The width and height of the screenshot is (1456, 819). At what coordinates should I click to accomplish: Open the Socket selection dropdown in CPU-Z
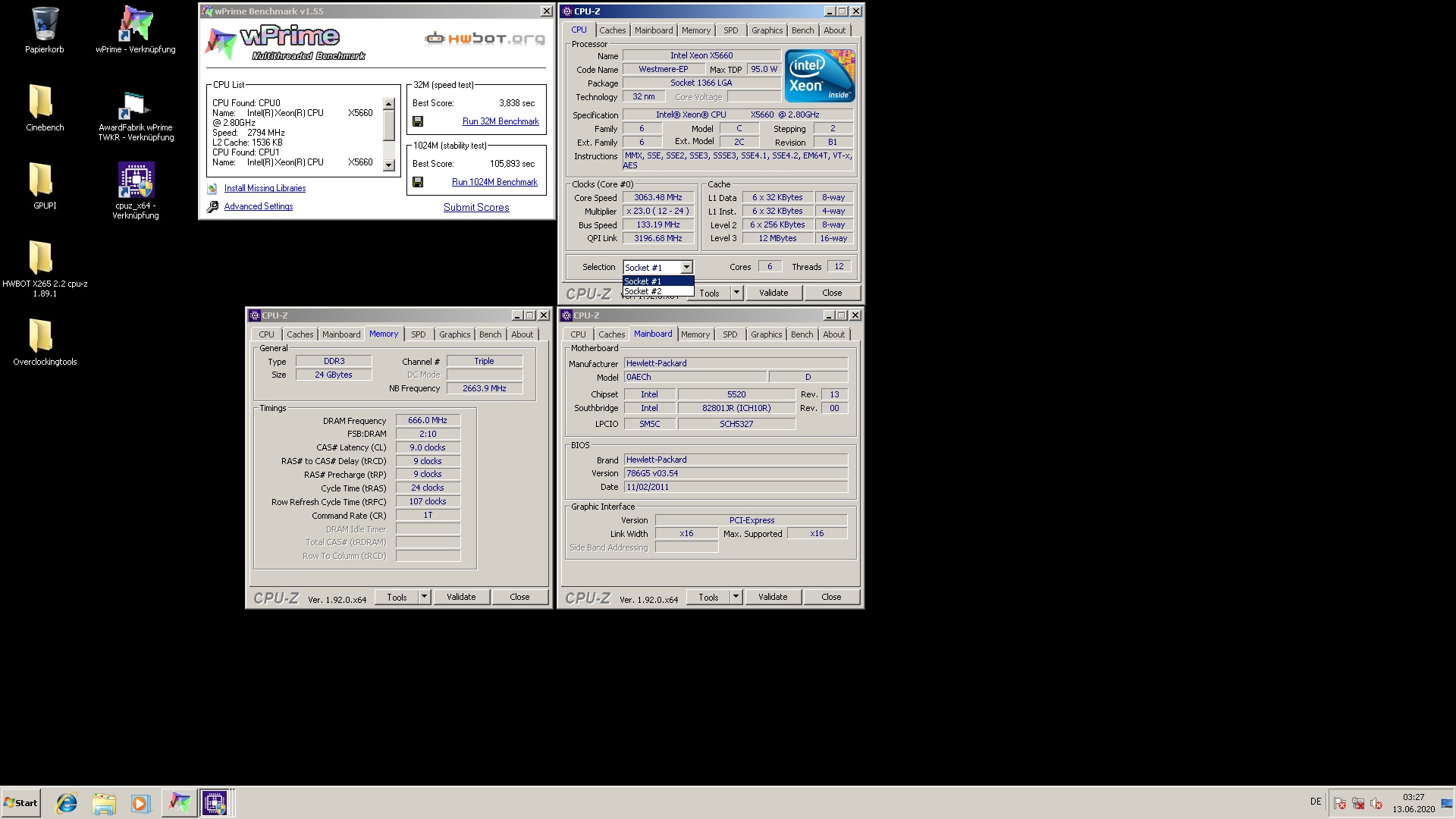tap(686, 267)
